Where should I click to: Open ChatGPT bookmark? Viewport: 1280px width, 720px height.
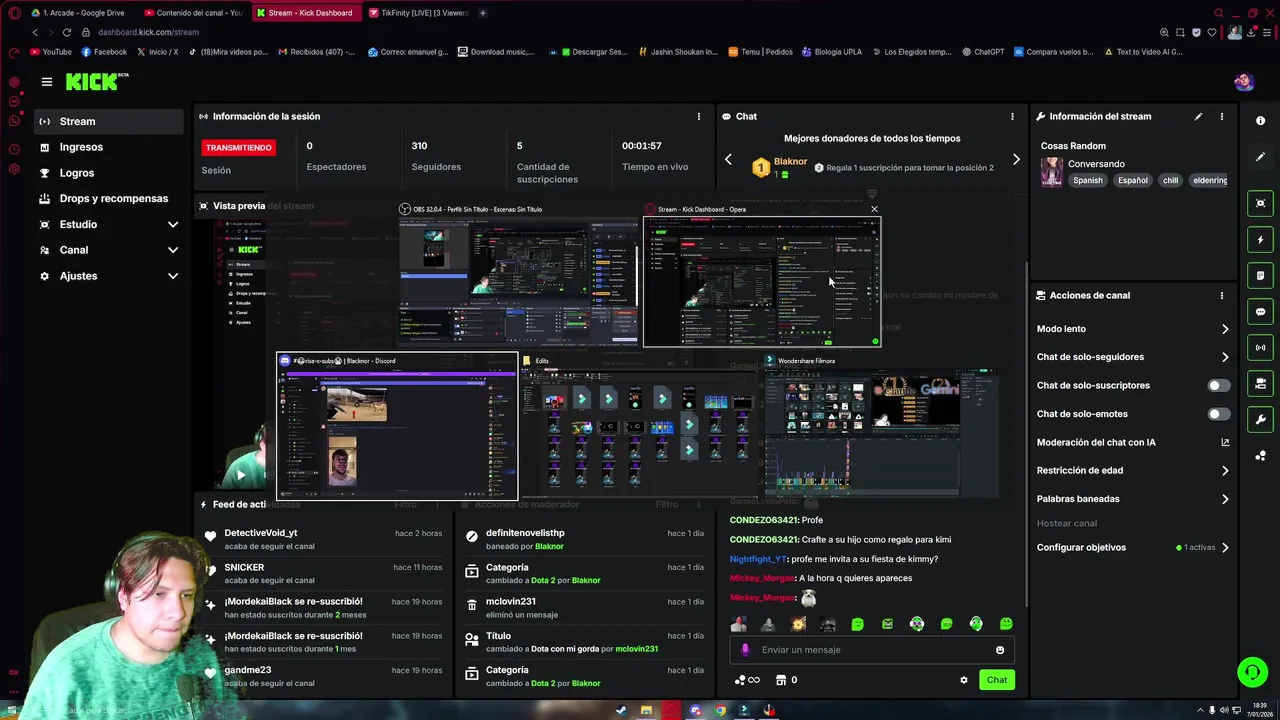click(983, 52)
